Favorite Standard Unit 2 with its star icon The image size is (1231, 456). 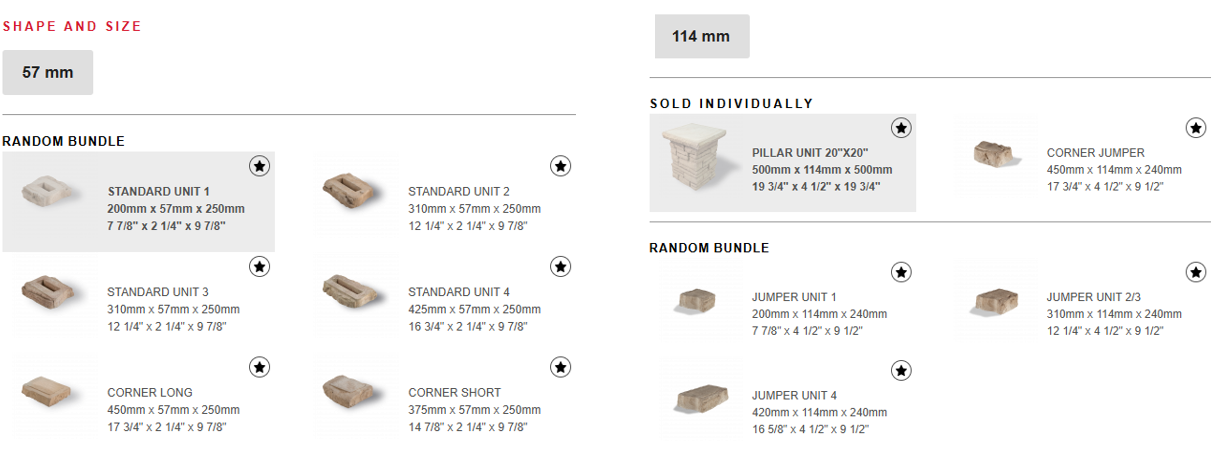(x=561, y=166)
